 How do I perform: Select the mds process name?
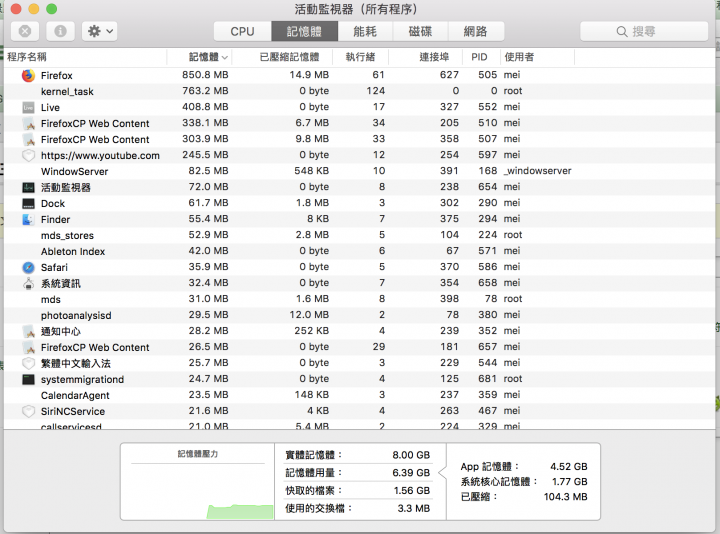click(x=51, y=299)
